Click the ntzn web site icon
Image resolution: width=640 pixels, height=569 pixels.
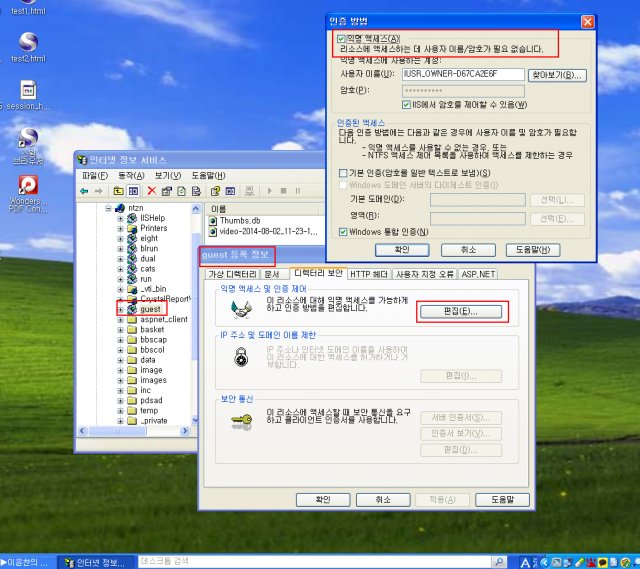click(x=120, y=208)
